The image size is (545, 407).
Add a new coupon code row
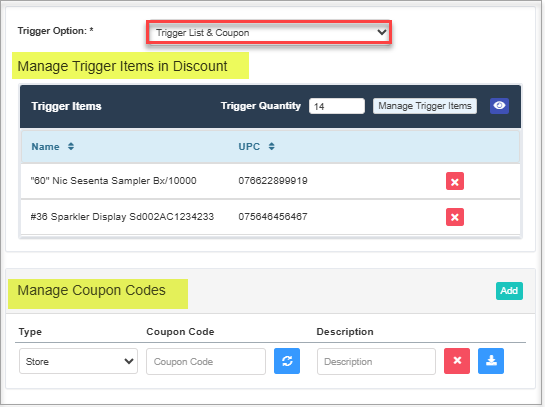click(x=509, y=291)
